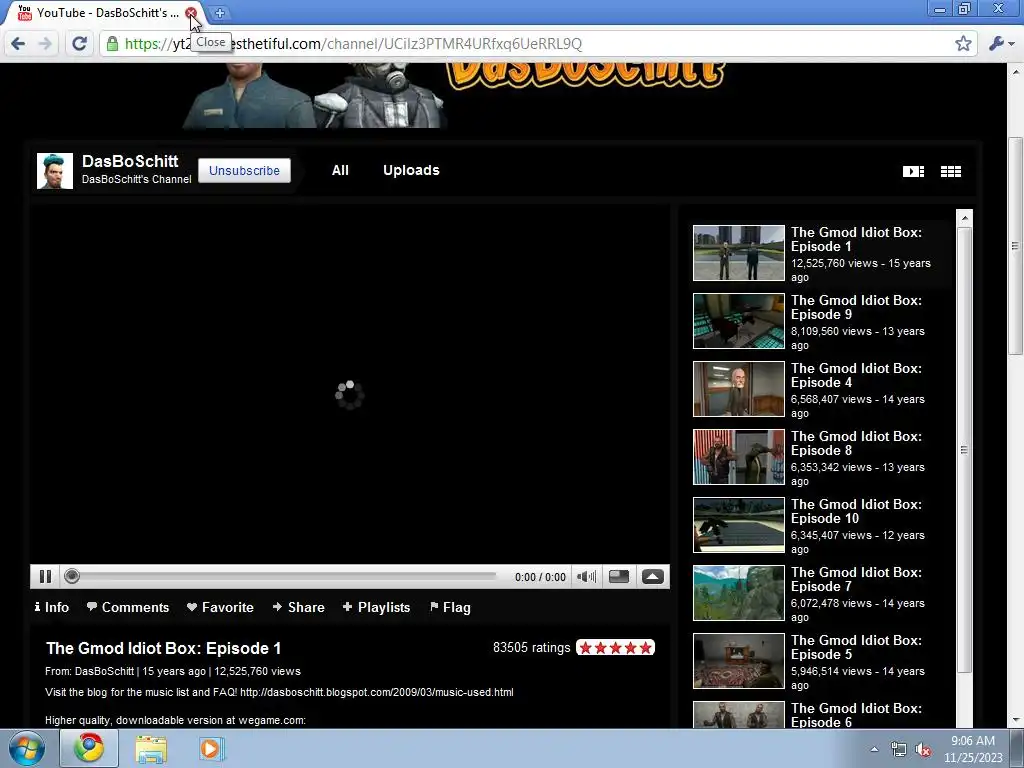The height and width of the screenshot is (768, 1024).
Task: Click the Unsubscribe button
Action: pyautogui.click(x=244, y=170)
